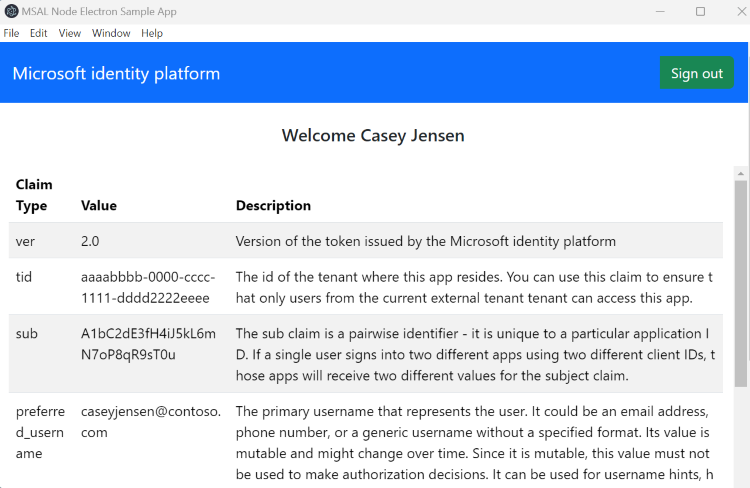Click the Microsoft identity platform header title
Screen dimensions: 750x488
(x=116, y=73)
